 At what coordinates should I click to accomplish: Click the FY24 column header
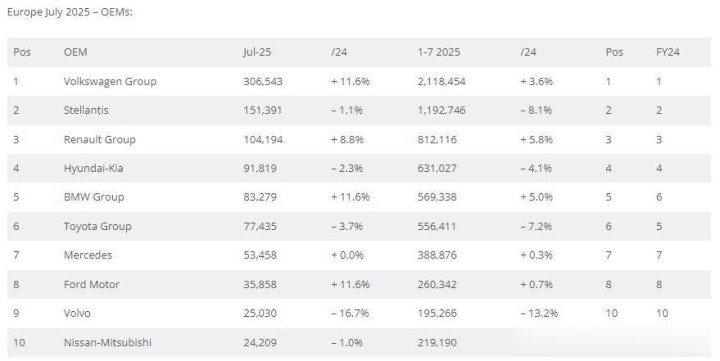(x=668, y=52)
